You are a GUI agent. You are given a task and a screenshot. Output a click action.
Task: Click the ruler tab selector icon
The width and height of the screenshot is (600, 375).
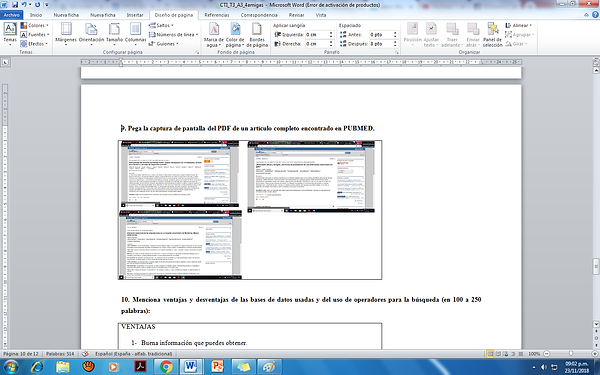(x=5, y=62)
